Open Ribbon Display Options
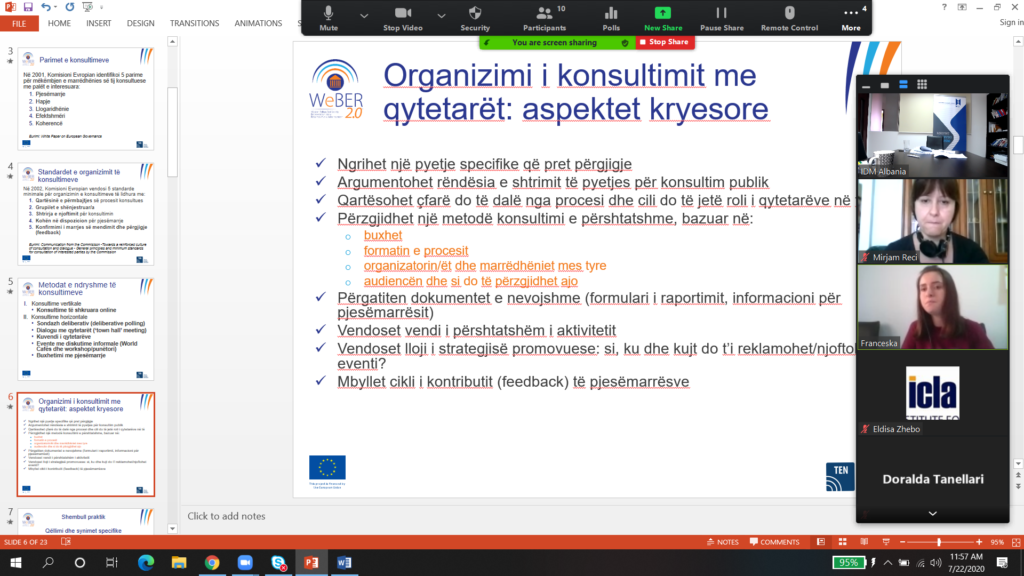1024x576 pixels. [x=962, y=7]
